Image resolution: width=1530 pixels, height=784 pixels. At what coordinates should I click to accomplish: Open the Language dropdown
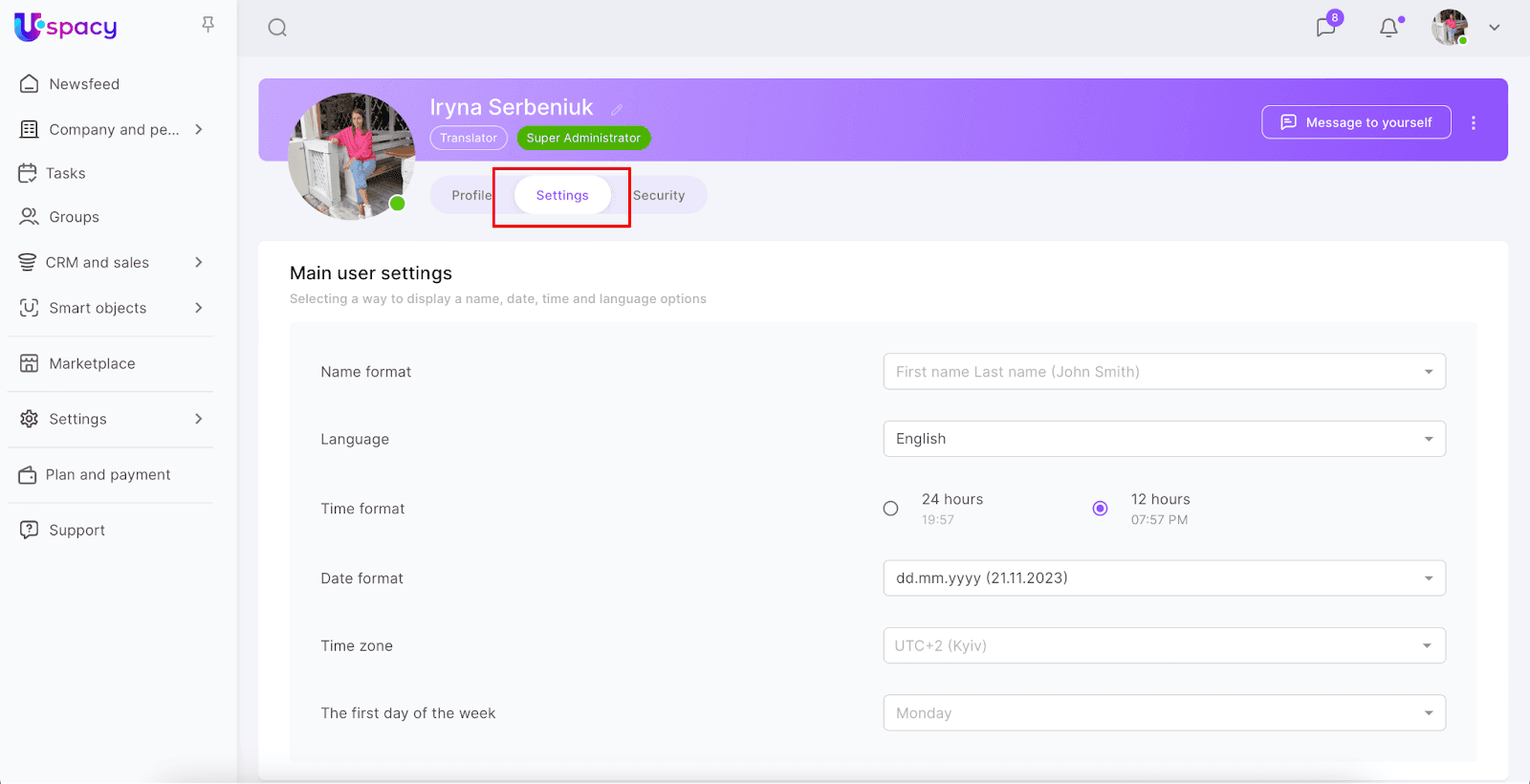point(1164,439)
